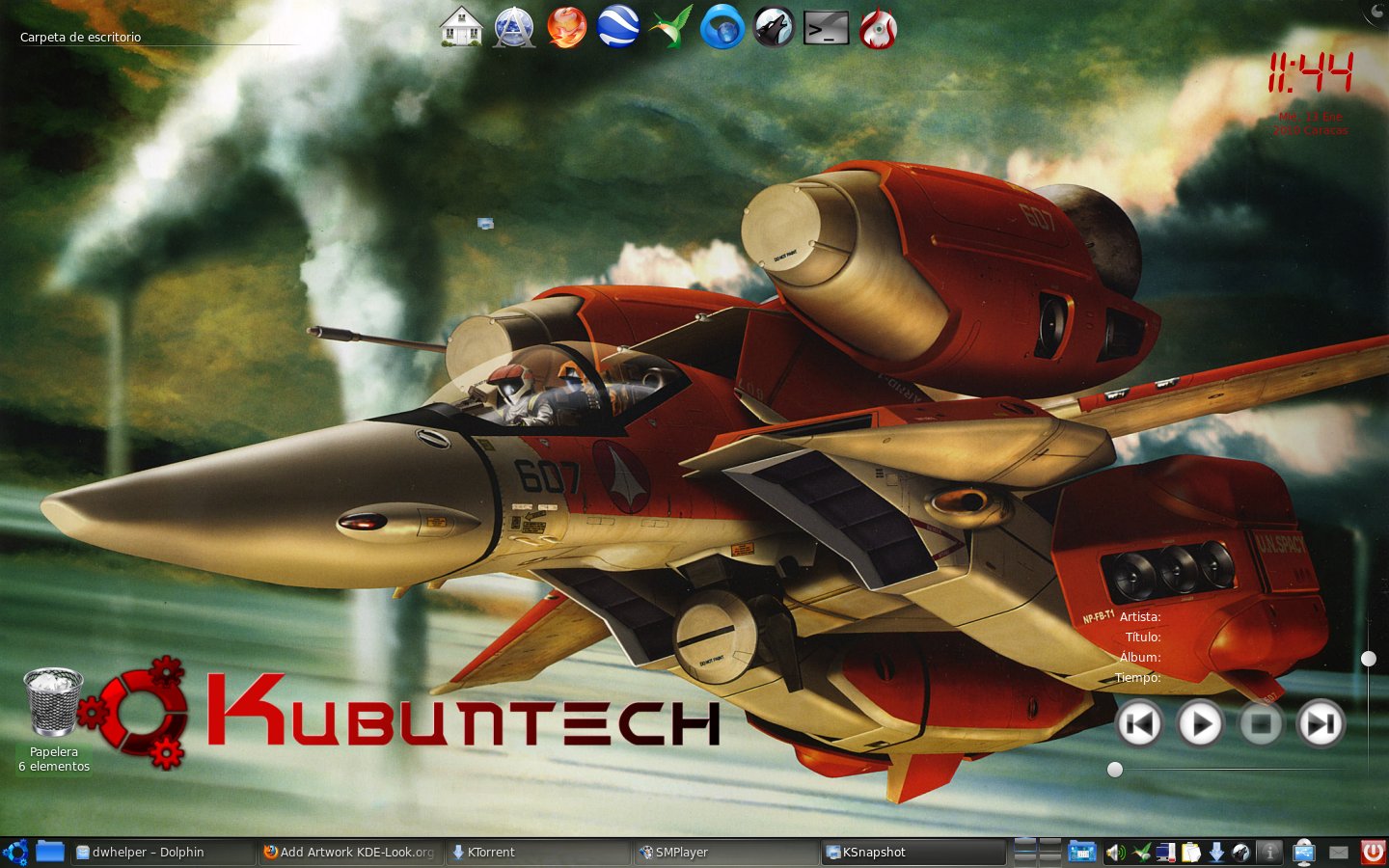
Task: Click the player seek position slider handle
Action: tap(1115, 770)
